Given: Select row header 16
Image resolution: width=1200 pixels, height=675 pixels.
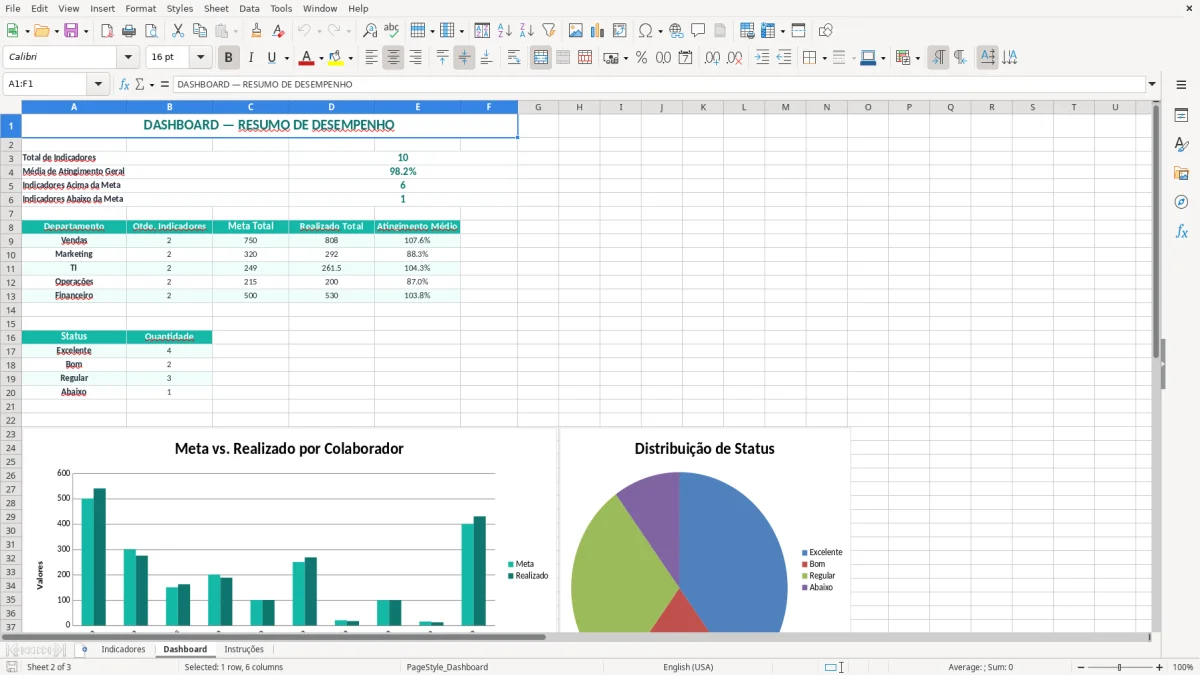Looking at the screenshot, I should (11, 337).
